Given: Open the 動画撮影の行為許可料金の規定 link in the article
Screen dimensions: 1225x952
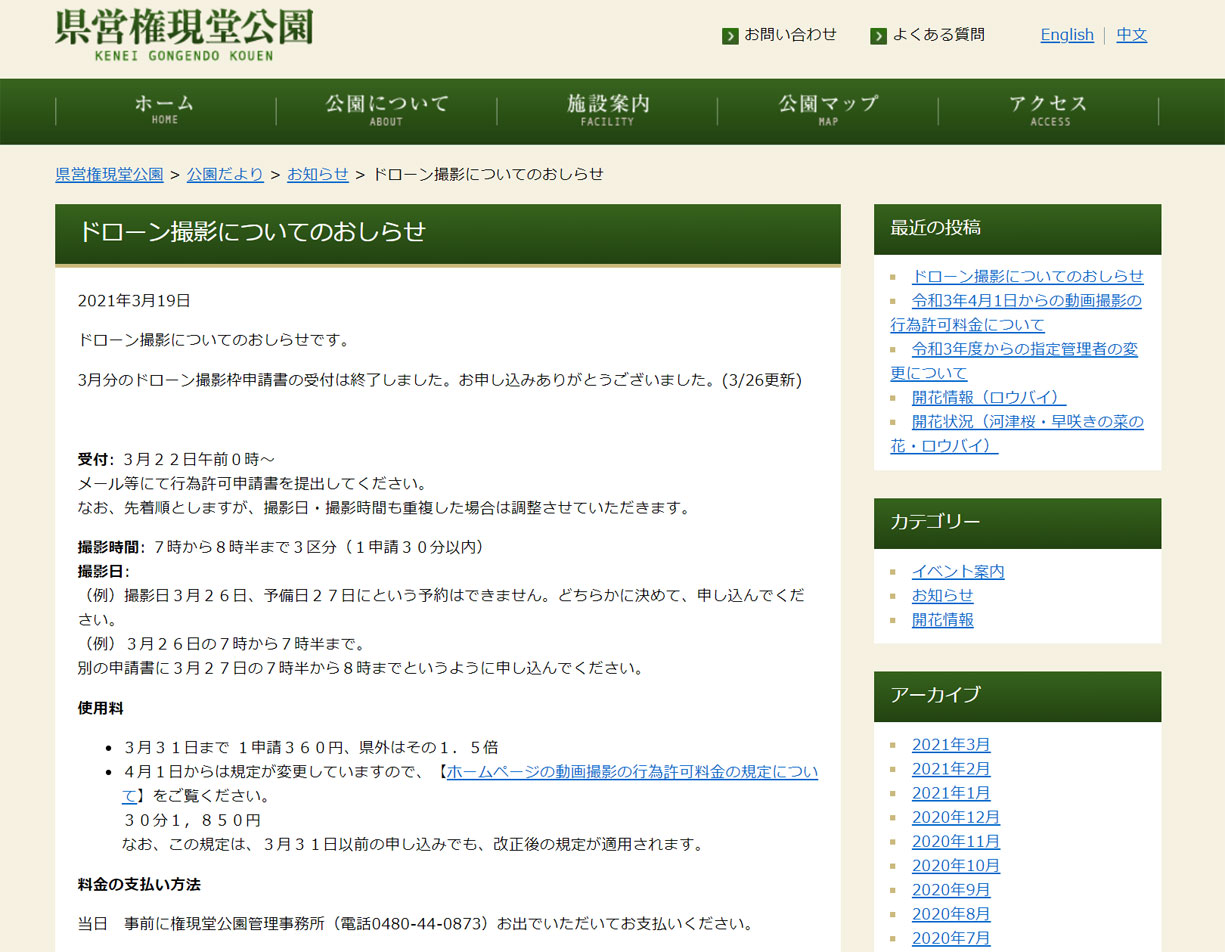Looking at the screenshot, I should tap(631, 772).
